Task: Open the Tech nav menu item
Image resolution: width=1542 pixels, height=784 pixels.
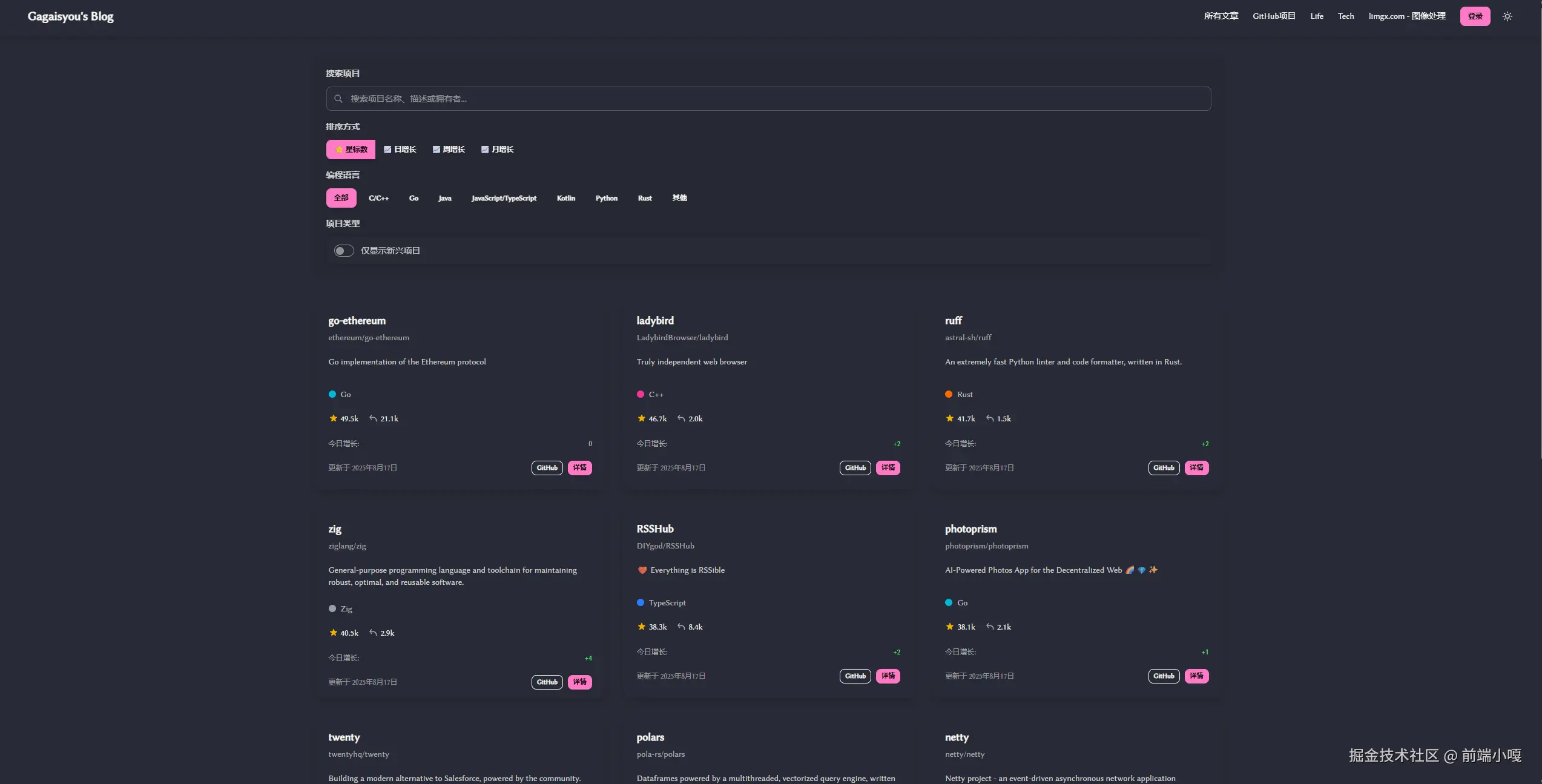Action: 1345,16
